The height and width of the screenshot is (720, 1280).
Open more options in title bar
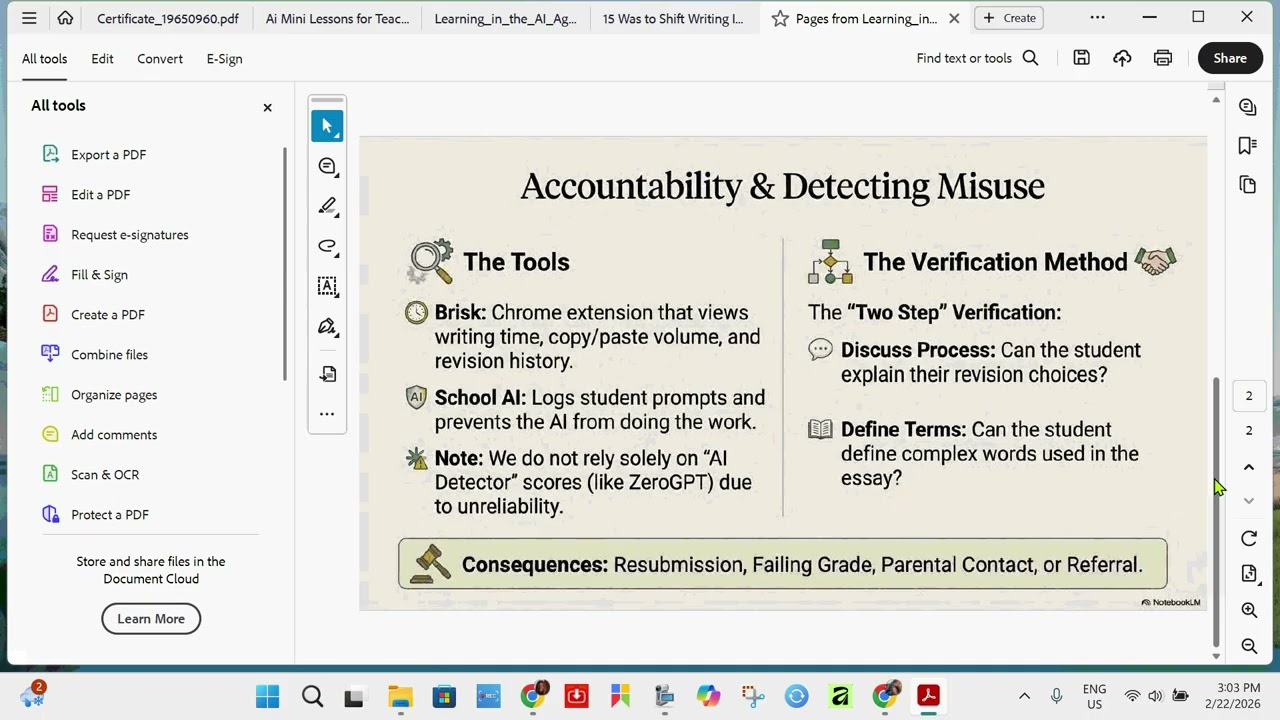[1097, 18]
